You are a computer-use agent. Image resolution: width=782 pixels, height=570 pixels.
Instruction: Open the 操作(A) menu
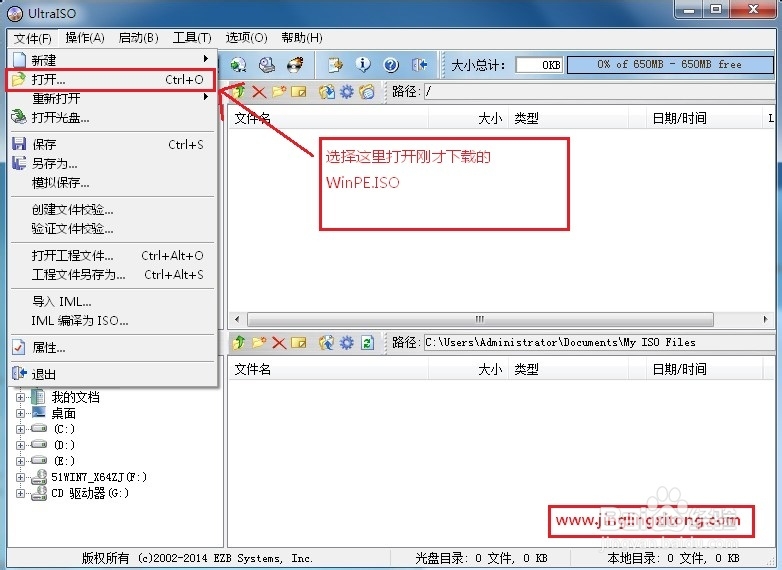[x=85, y=38]
